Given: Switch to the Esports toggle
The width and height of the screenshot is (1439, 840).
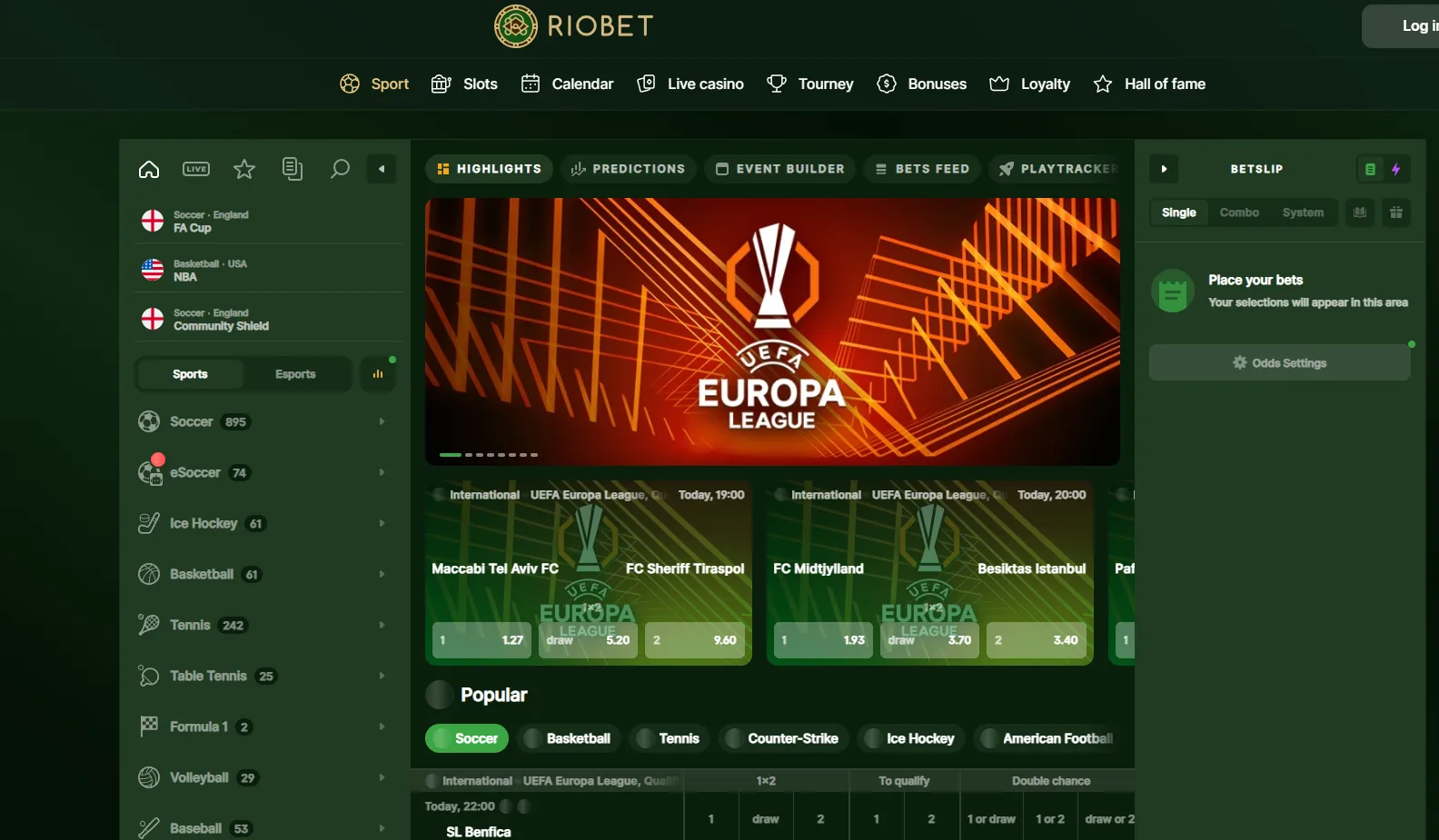Looking at the screenshot, I should click(295, 374).
